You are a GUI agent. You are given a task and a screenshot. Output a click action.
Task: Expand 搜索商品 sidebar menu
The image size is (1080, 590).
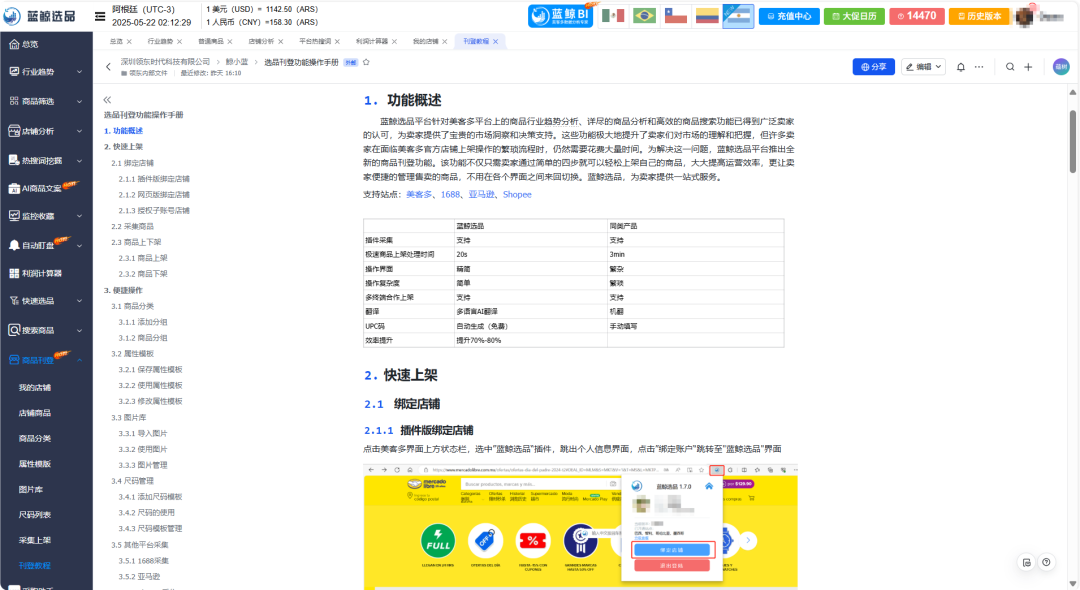tap(46, 330)
